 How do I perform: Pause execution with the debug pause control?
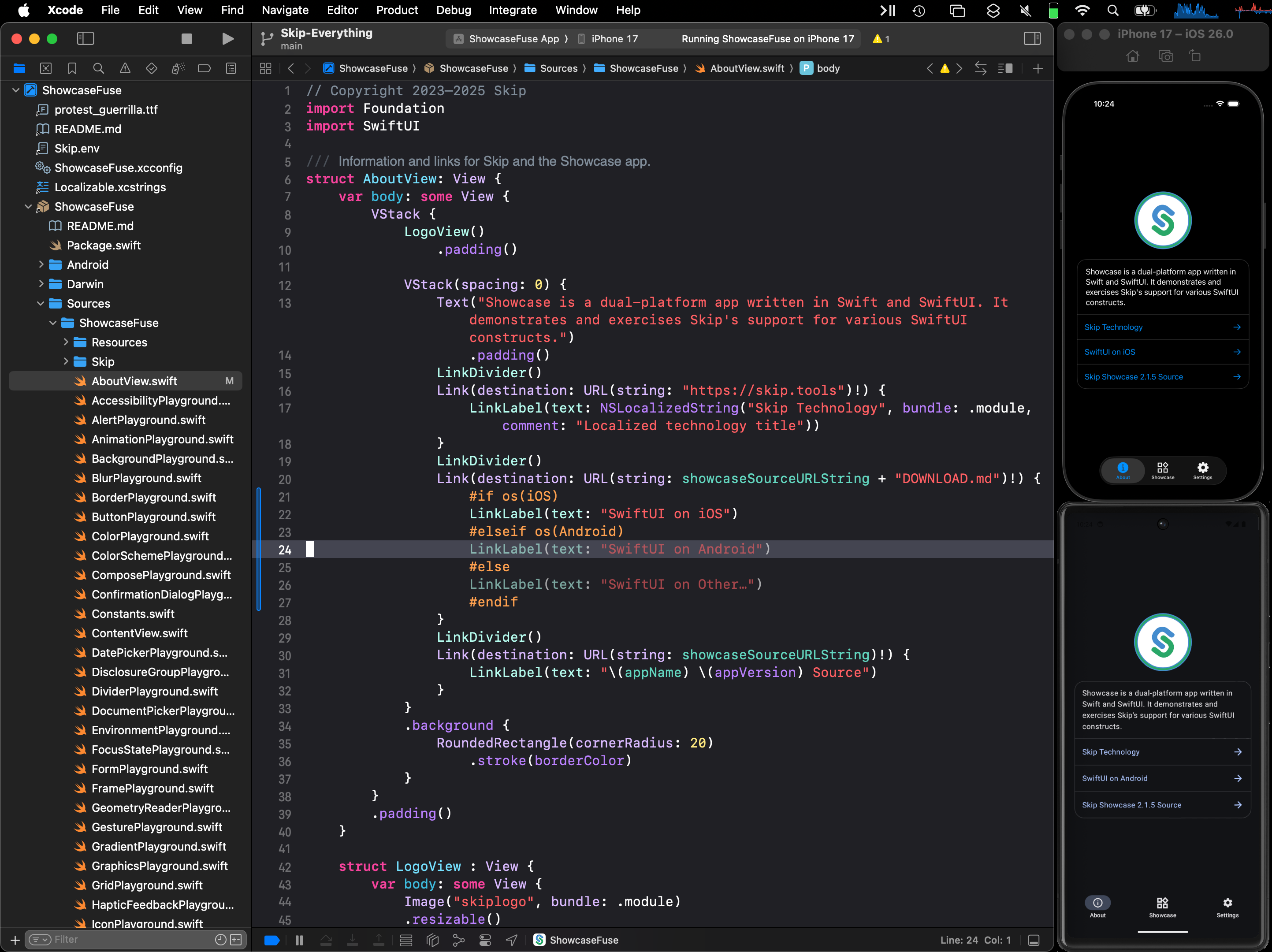298,941
